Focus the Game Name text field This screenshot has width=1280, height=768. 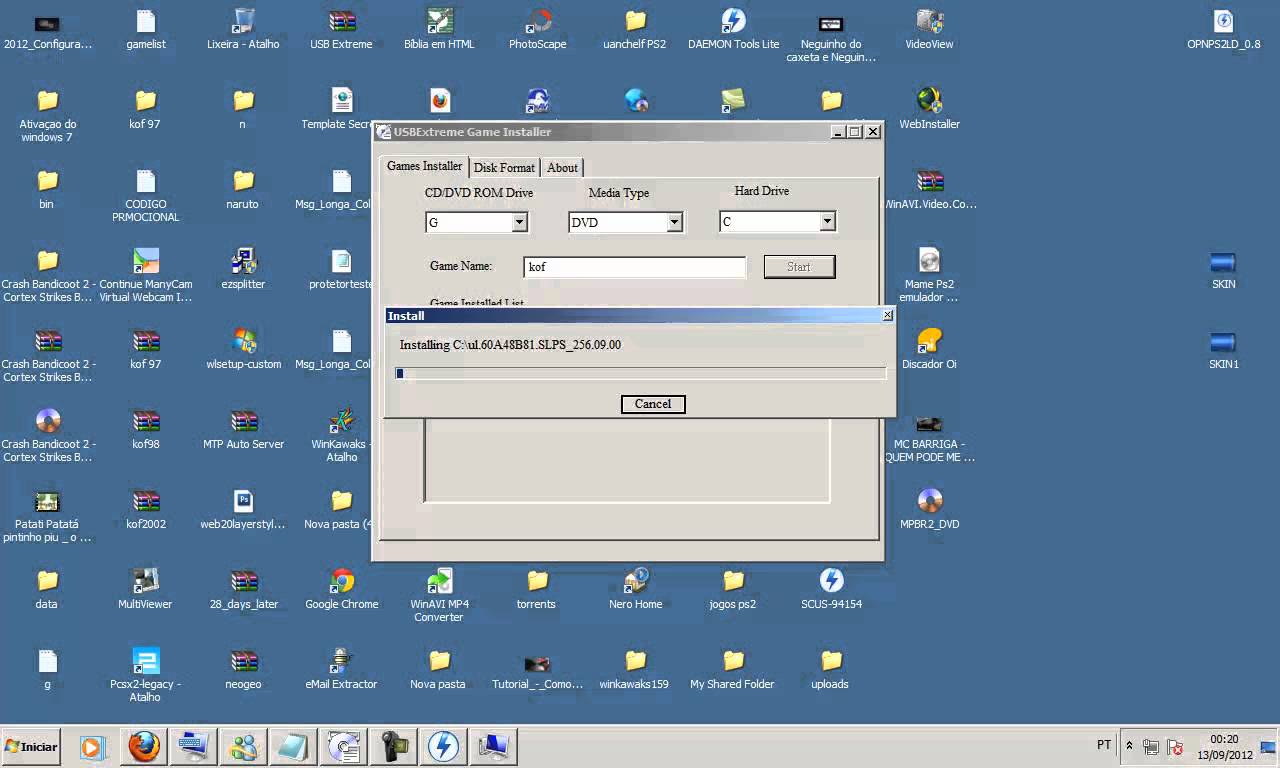[x=635, y=267]
